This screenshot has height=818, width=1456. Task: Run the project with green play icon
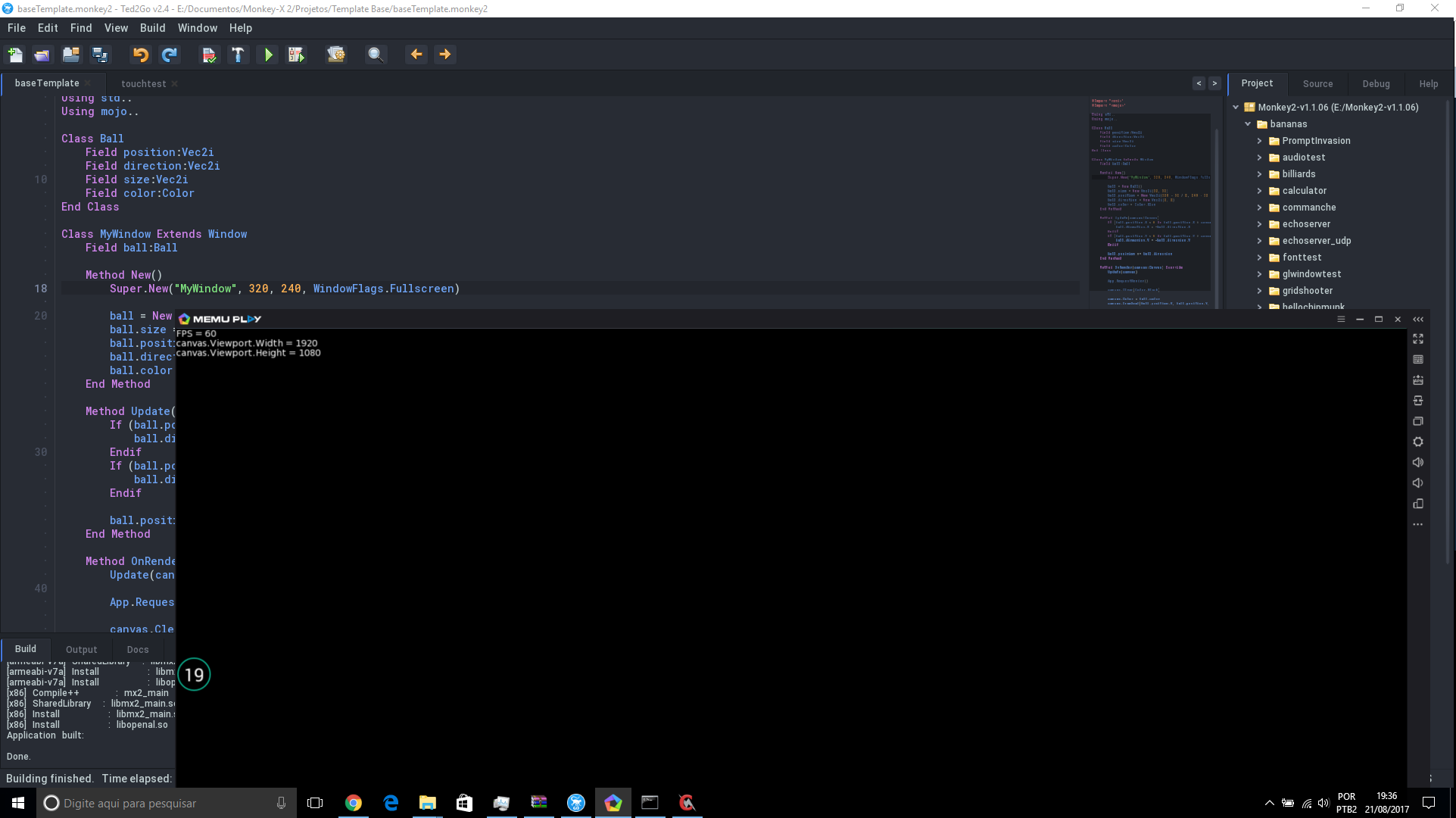tap(268, 55)
